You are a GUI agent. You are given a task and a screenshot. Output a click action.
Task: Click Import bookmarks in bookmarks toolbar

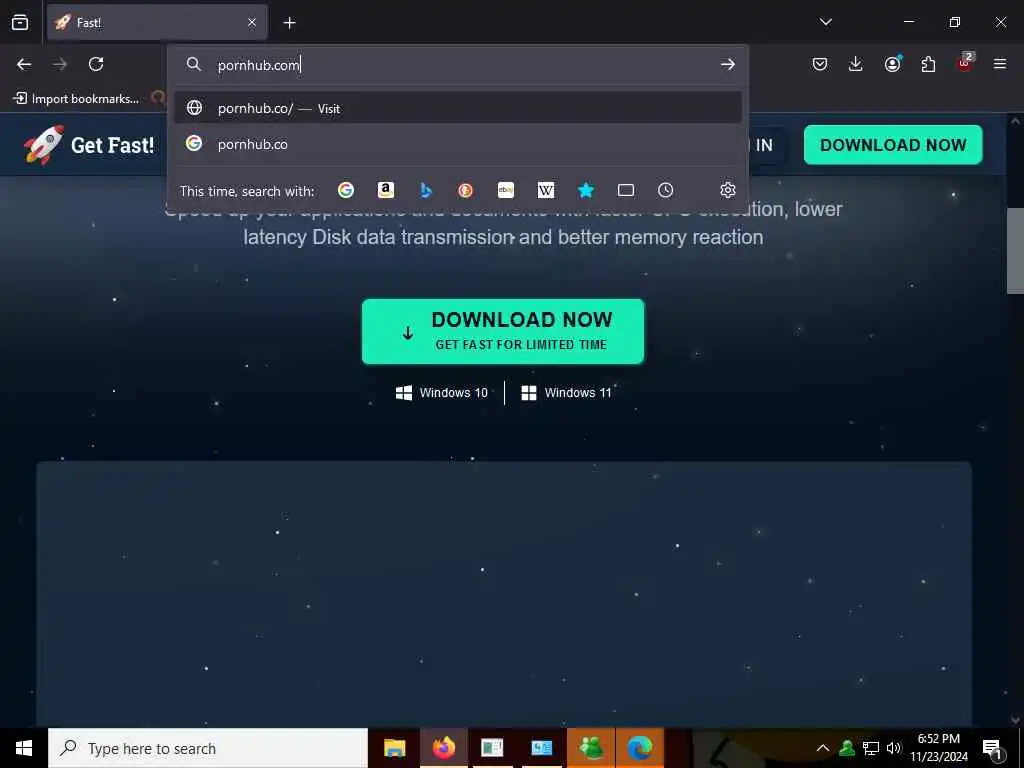76,99
